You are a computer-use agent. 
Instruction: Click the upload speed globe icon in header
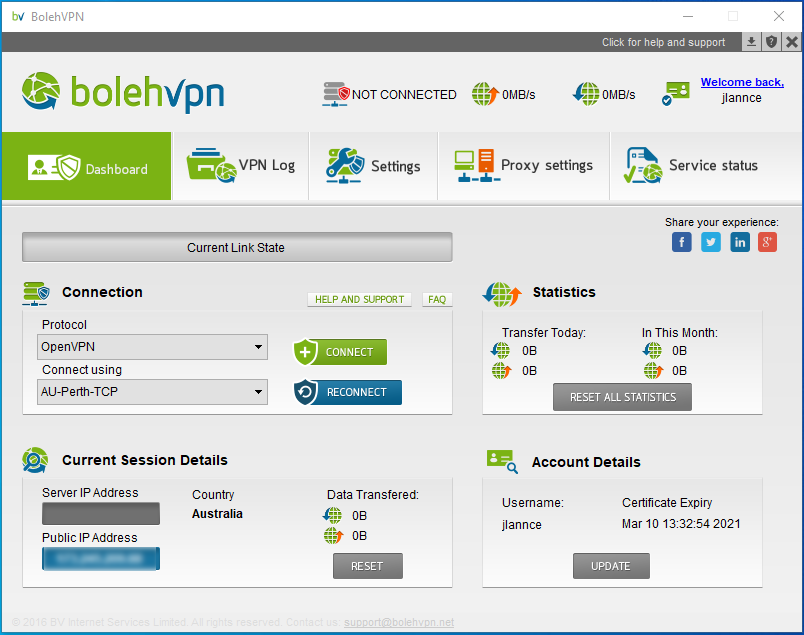[x=485, y=94]
